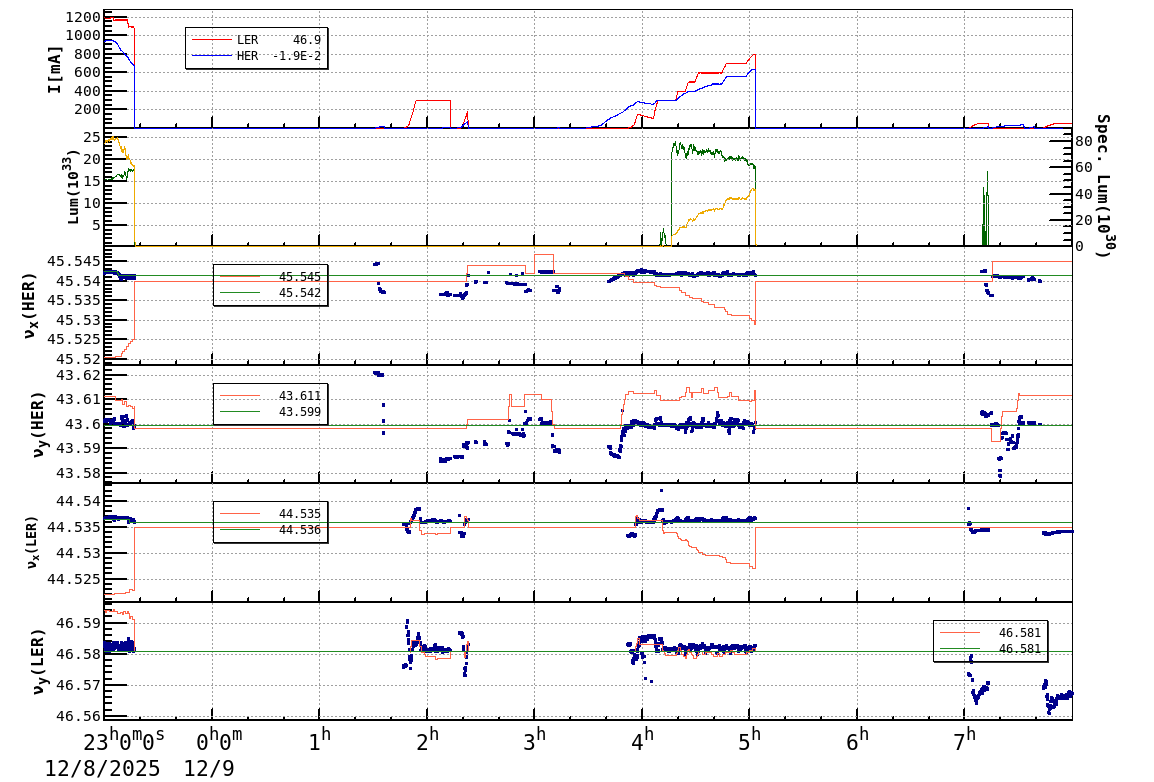Click the 12/9 date label
The height and width of the screenshot is (782, 1154).
tap(209, 767)
